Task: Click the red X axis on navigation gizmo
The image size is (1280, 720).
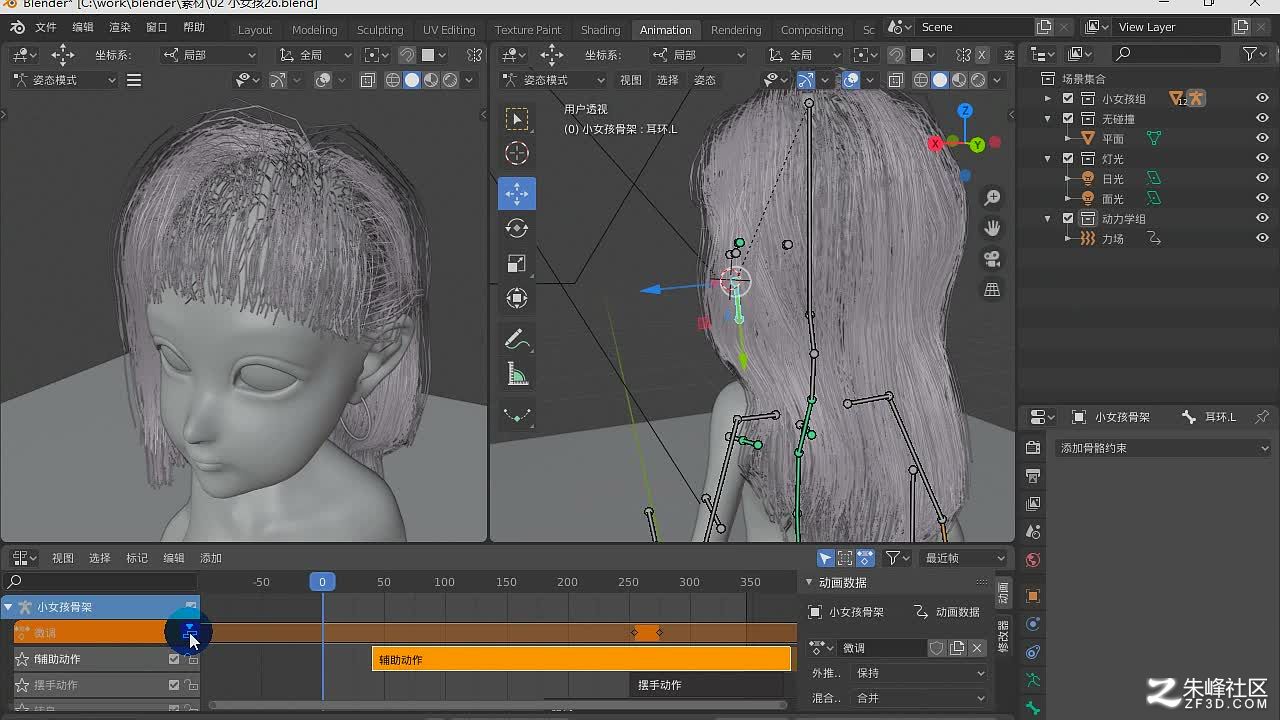Action: point(936,144)
